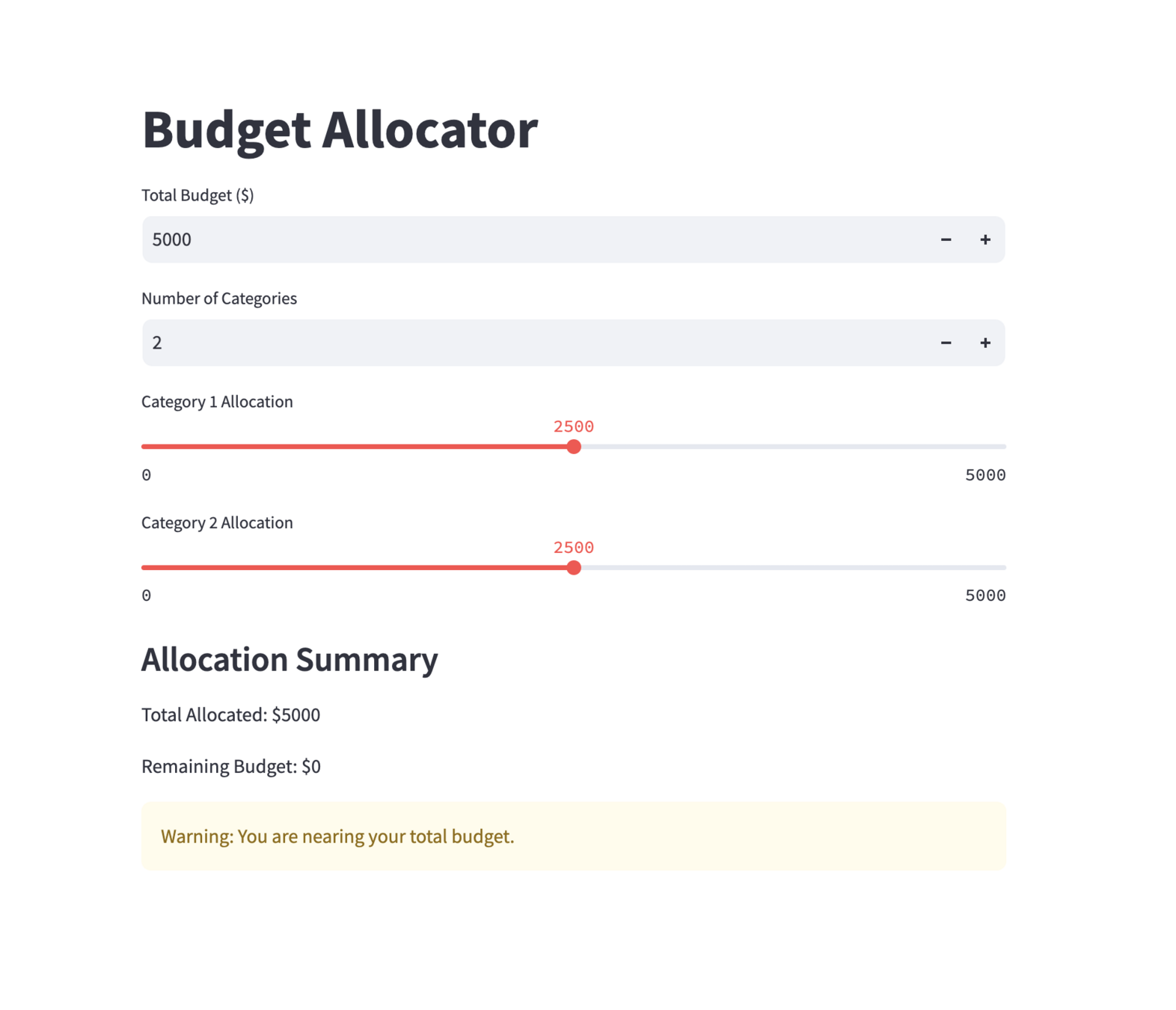Image resolution: width=1176 pixels, height=1010 pixels.
Task: Focus the Number of Categories field
Action: pos(534,343)
